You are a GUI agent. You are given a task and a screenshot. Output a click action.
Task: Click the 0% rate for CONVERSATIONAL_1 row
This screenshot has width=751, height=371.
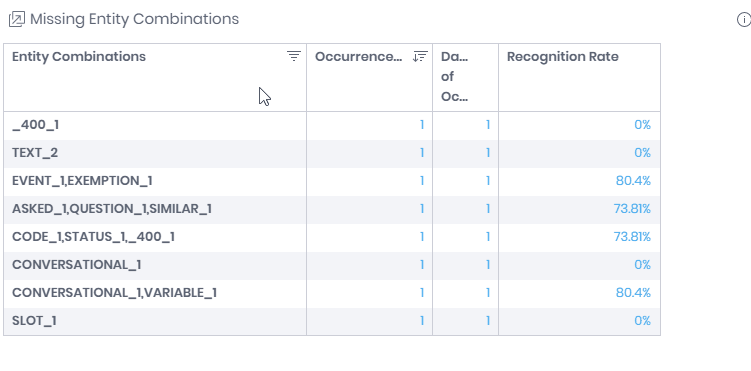(642, 265)
